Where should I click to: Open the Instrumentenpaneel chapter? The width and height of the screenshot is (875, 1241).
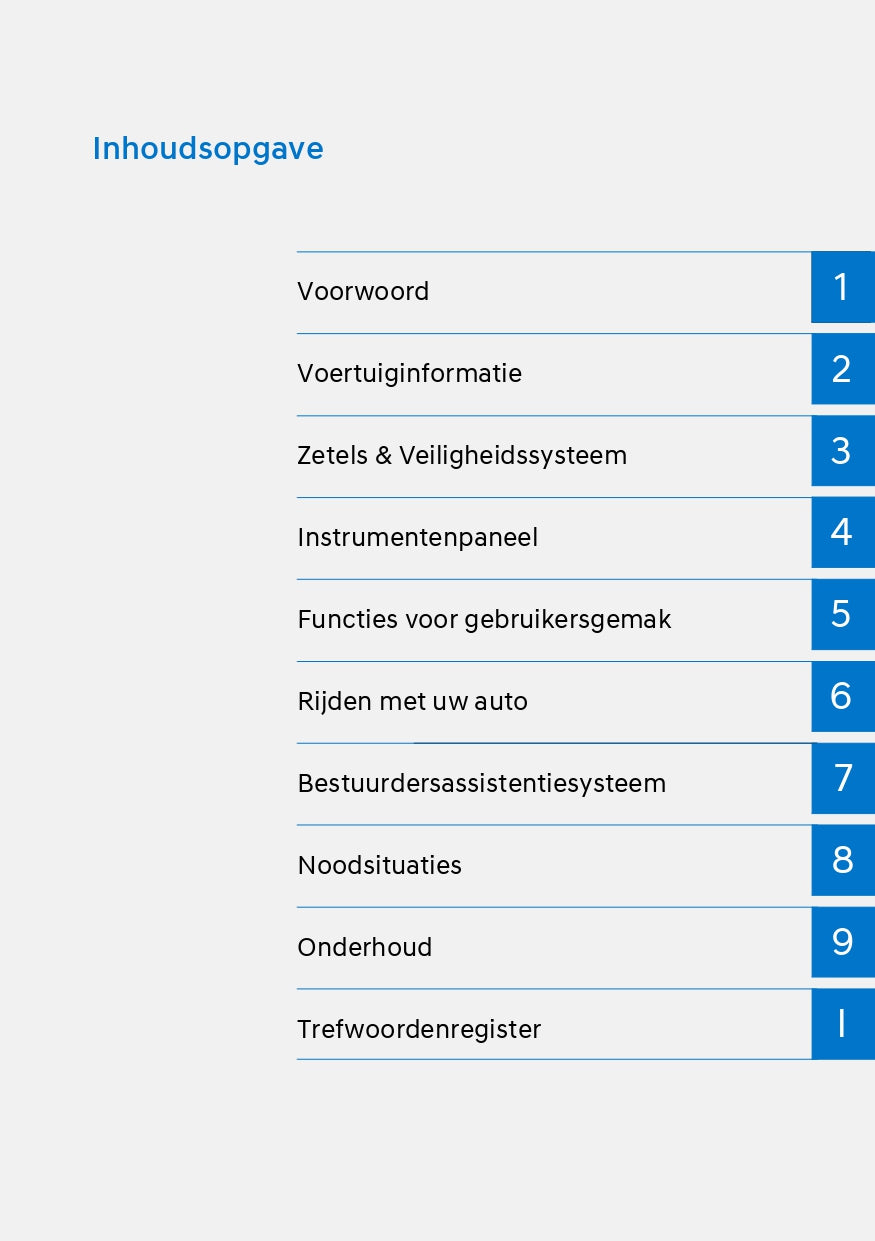point(417,537)
